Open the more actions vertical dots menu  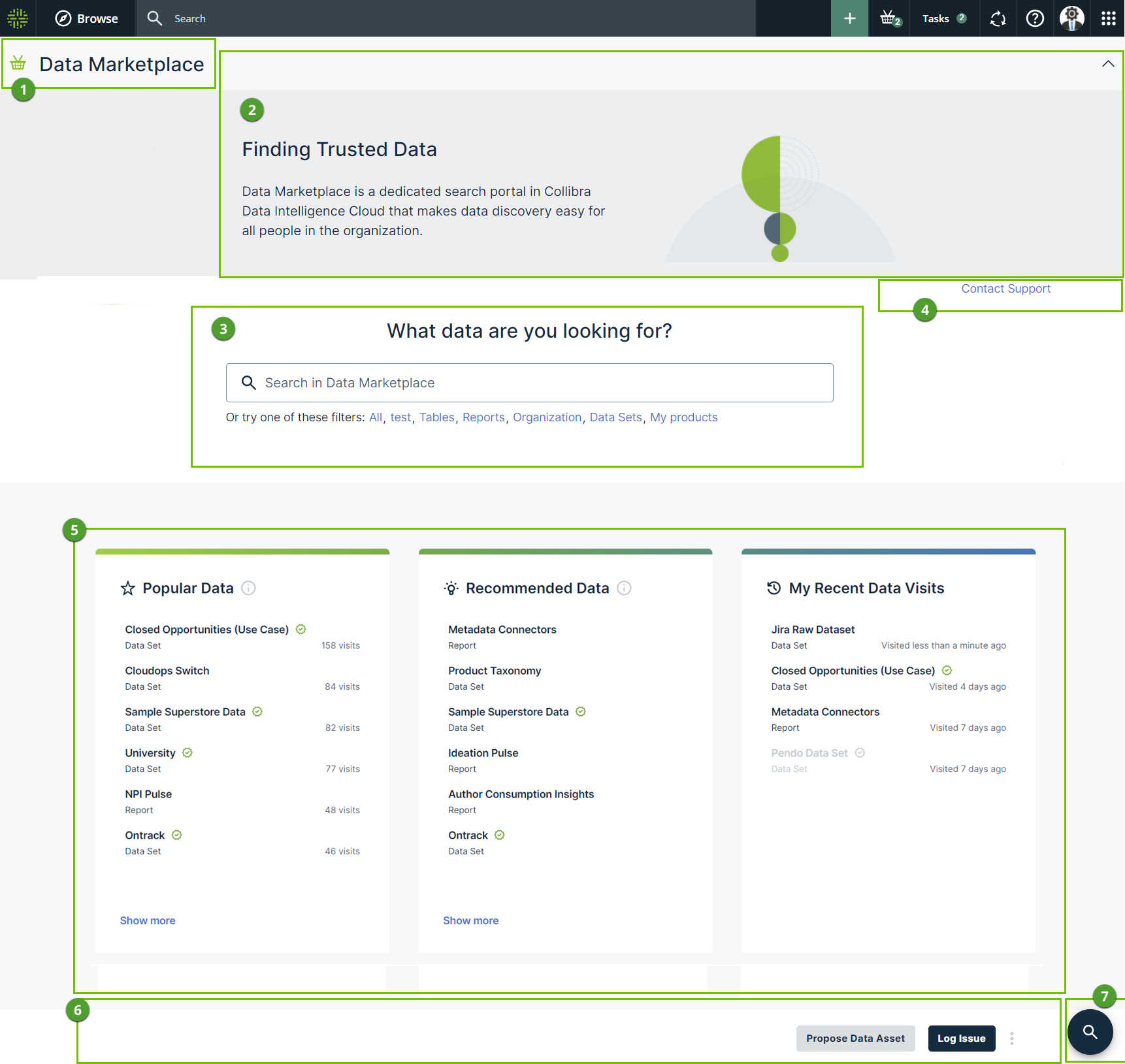(x=1012, y=1039)
